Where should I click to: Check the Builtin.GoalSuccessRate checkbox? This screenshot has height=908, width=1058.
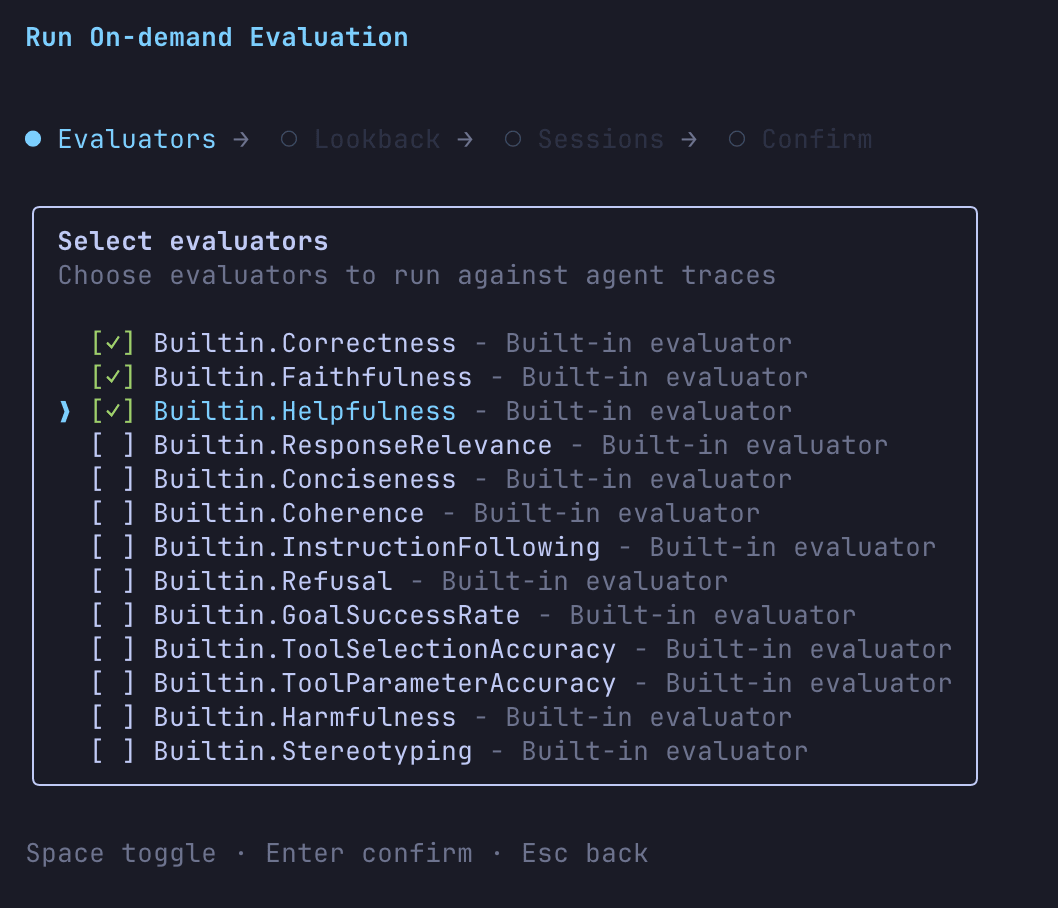(x=113, y=616)
